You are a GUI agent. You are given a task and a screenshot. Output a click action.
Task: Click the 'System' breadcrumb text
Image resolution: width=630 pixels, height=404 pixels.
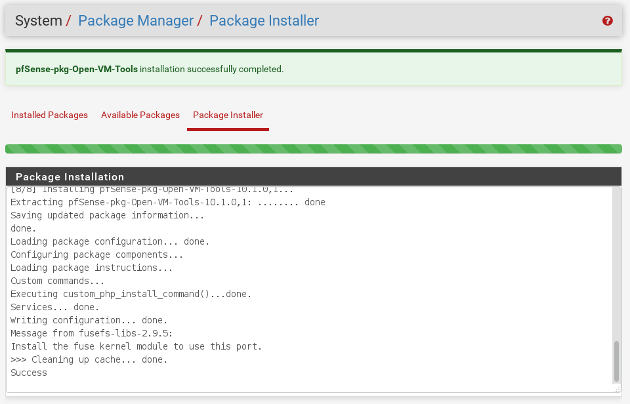pos(39,20)
